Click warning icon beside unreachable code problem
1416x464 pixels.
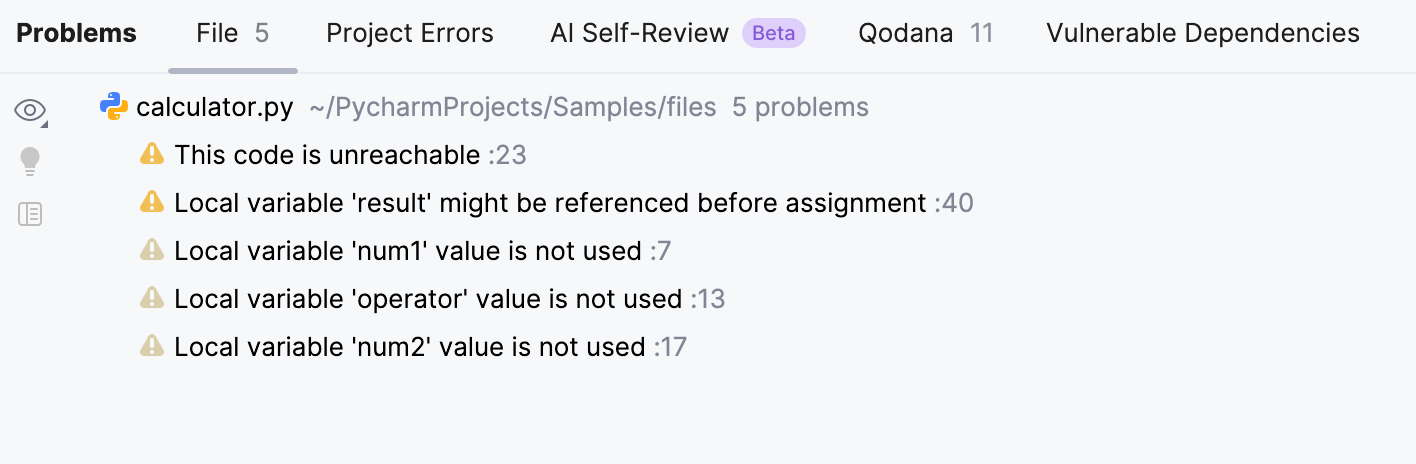(152, 154)
